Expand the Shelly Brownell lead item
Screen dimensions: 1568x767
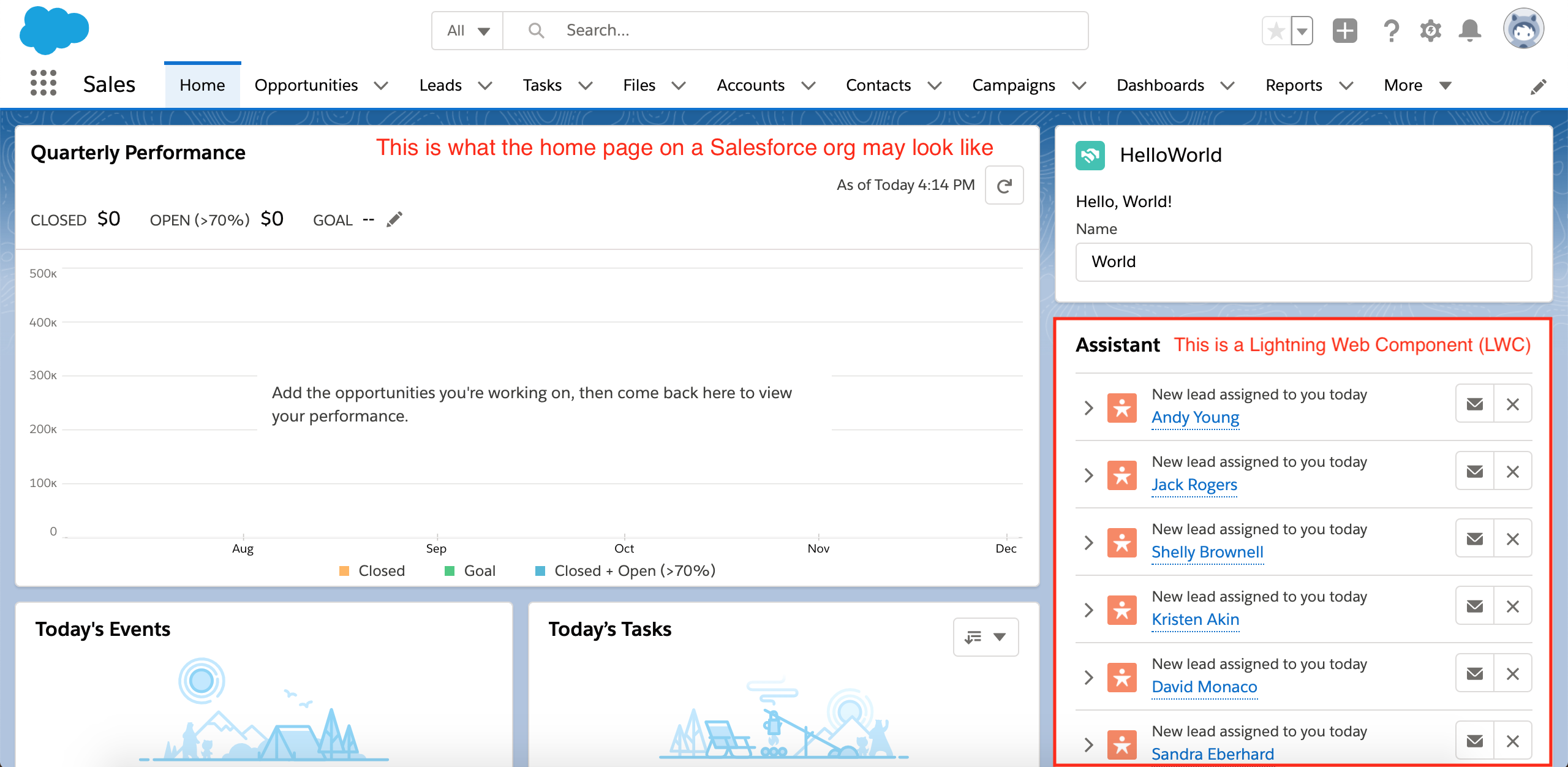[1088, 542]
